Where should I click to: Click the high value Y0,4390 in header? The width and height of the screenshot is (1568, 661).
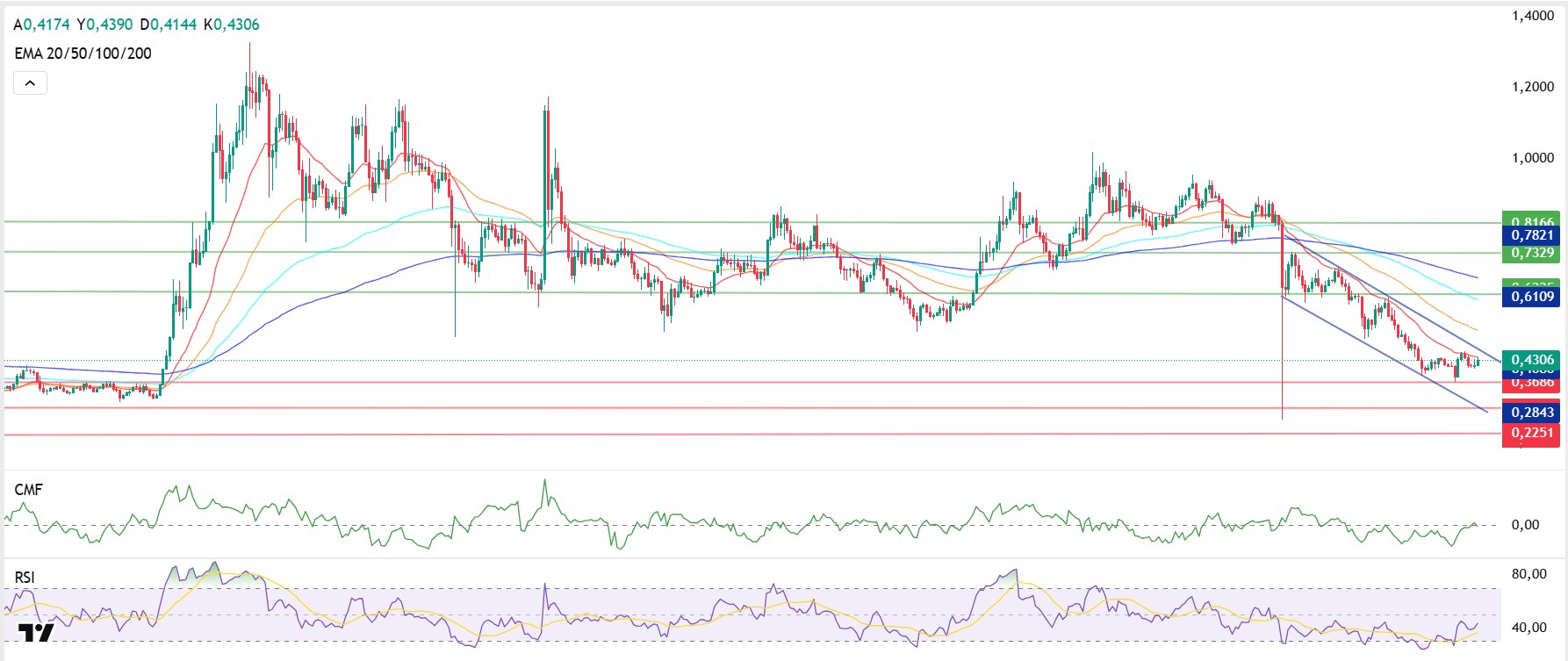click(104, 25)
